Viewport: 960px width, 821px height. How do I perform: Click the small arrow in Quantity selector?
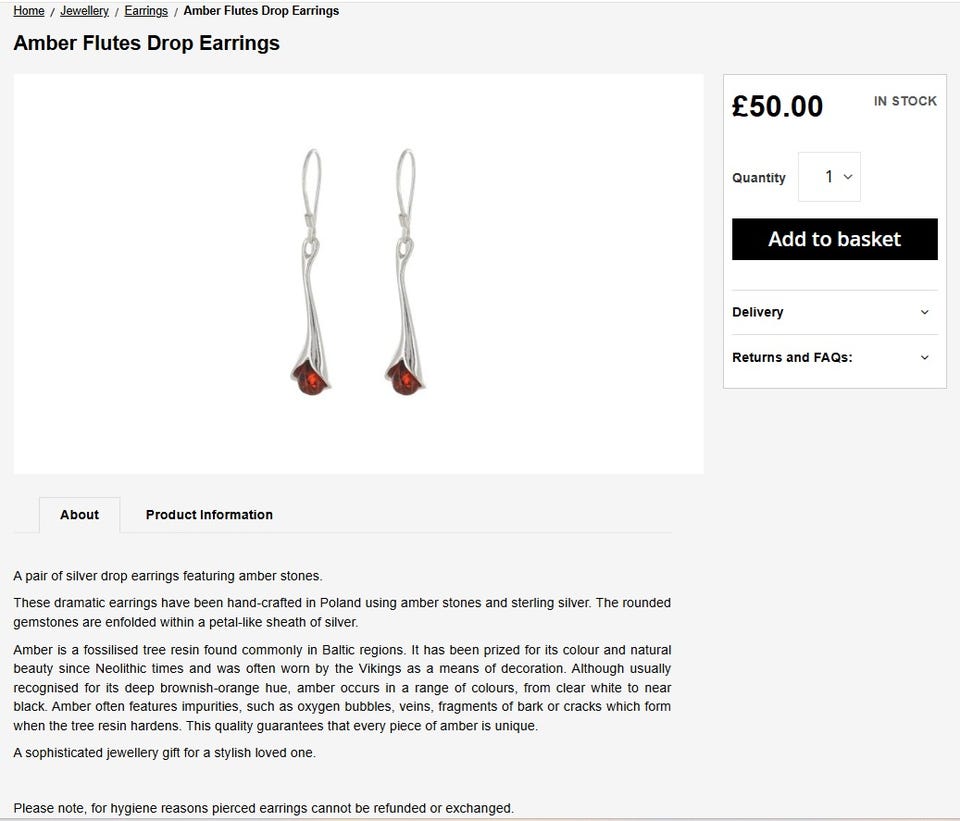(848, 177)
